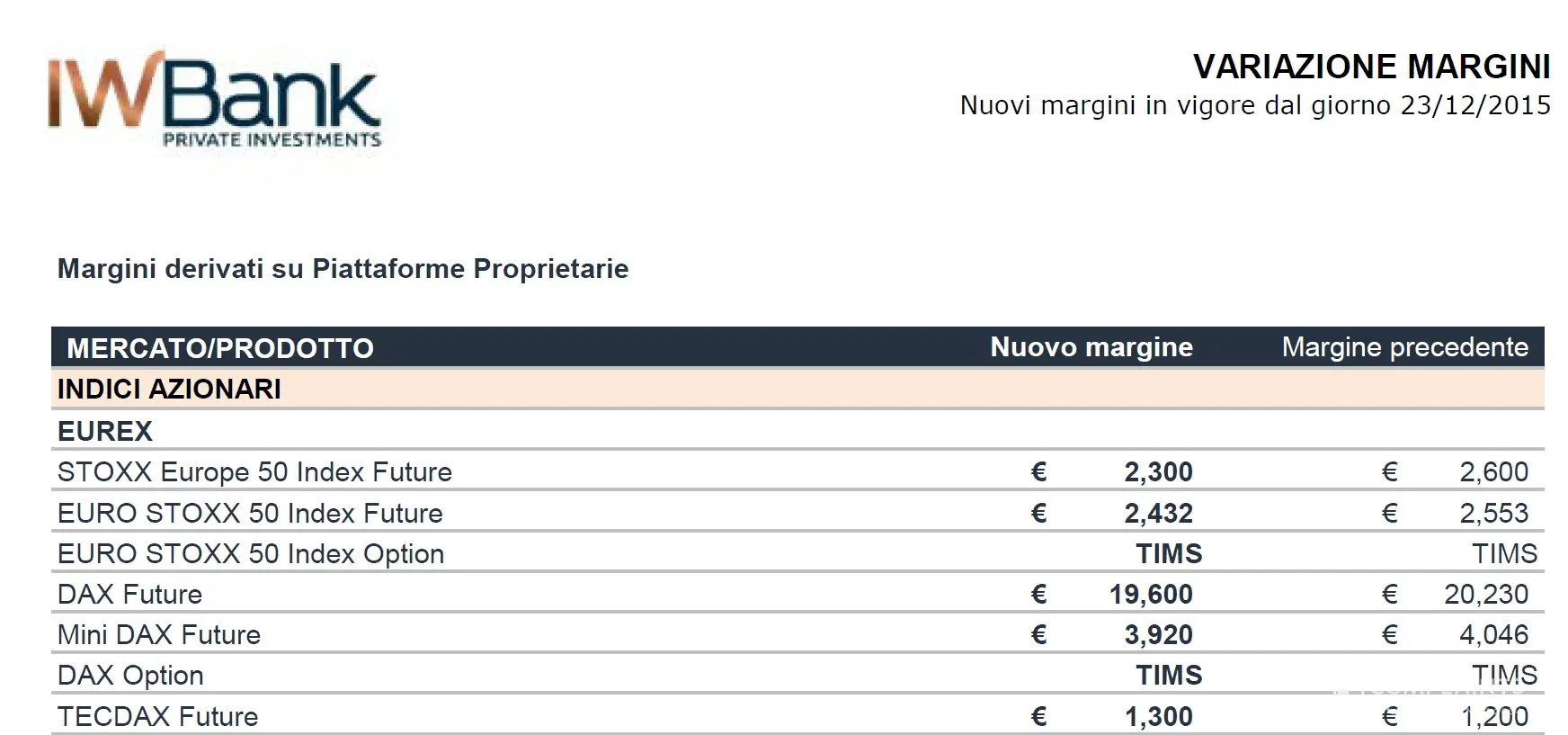The height and width of the screenshot is (735, 1568).
Task: Click the MERCATO/PRODOTTO column header
Action: pyautogui.click(x=220, y=348)
